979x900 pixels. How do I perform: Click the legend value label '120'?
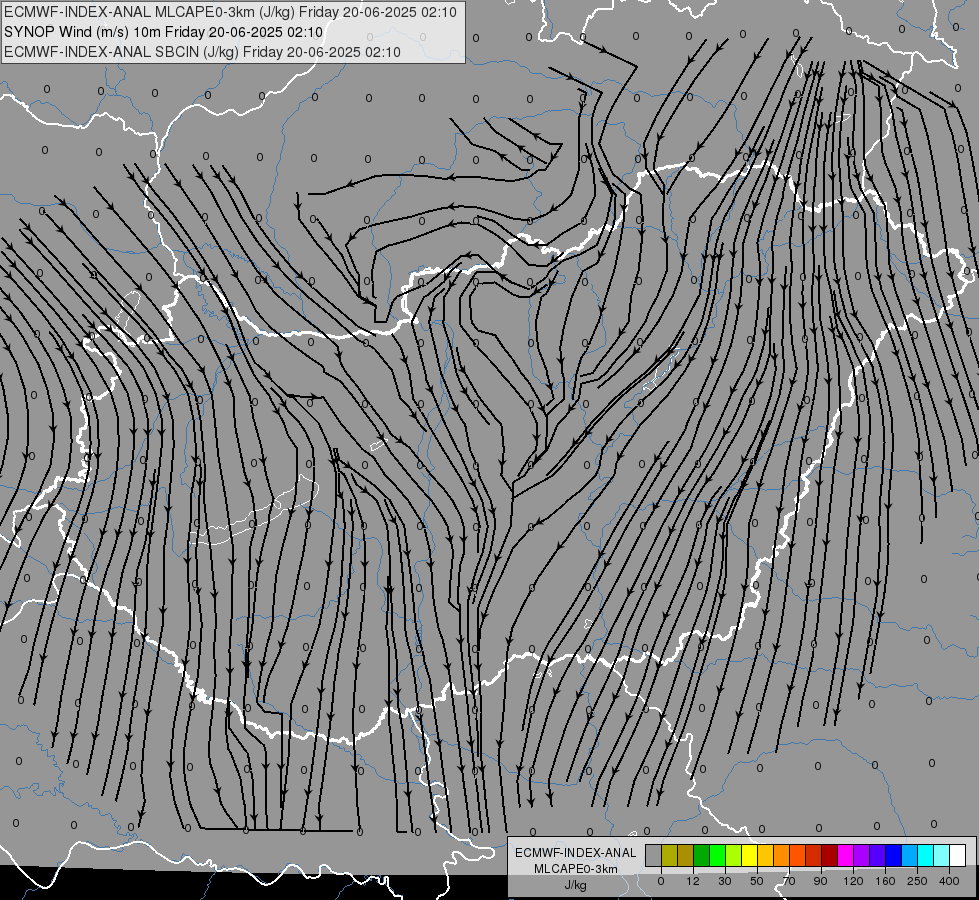(853, 881)
